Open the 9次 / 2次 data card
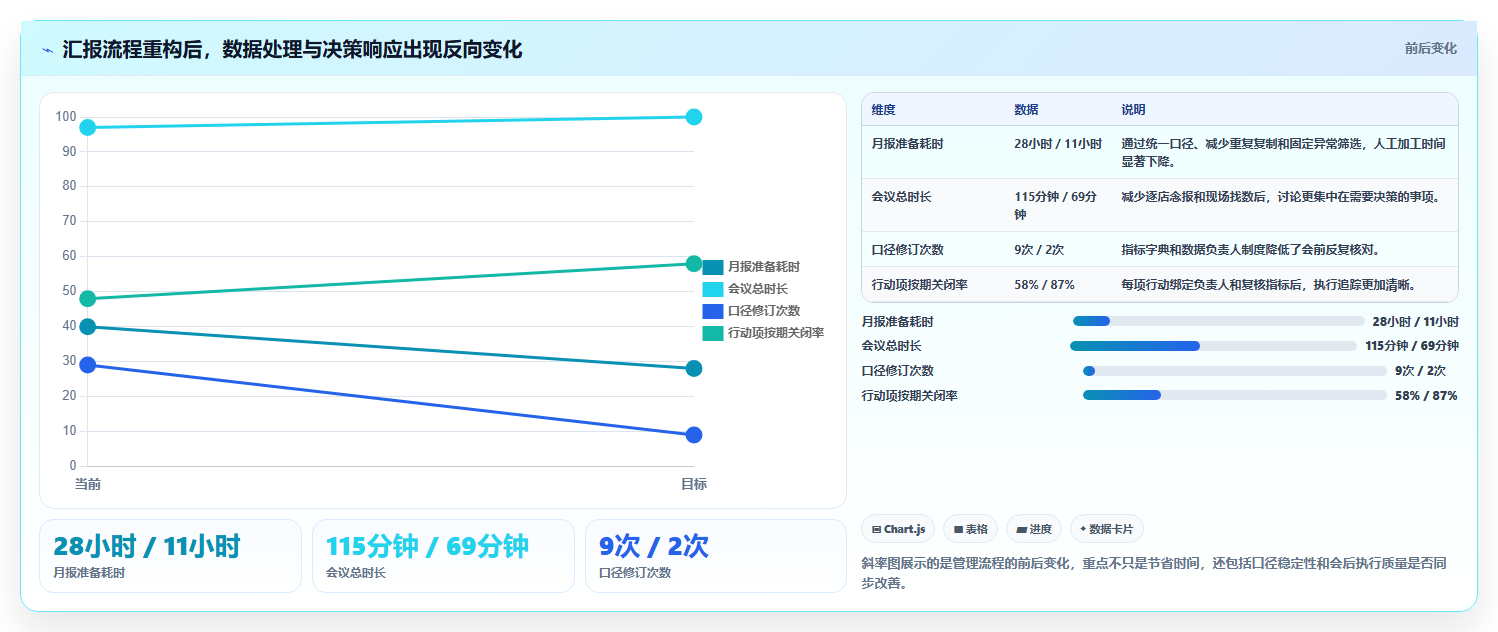The width and height of the screenshot is (1498, 632). tap(716, 556)
